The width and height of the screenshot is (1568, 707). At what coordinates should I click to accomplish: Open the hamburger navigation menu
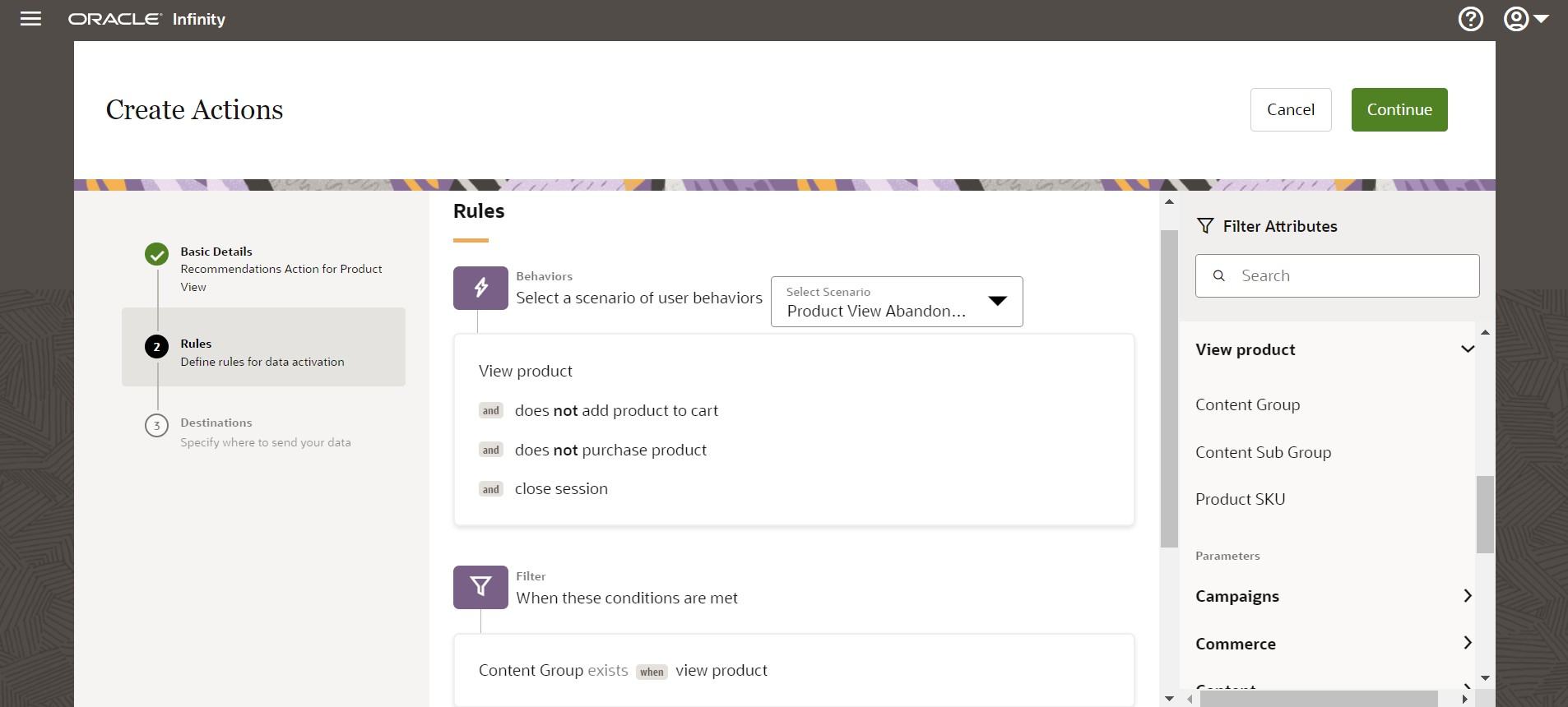pos(30,19)
